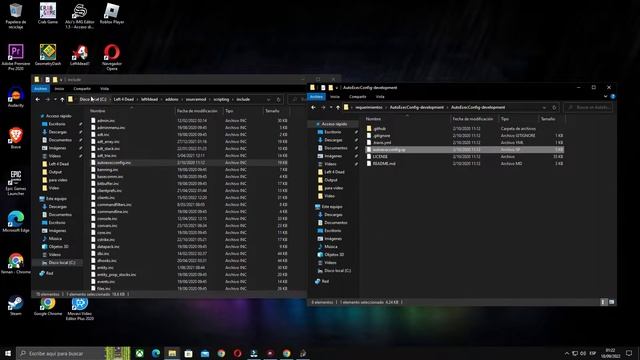Select README.md file in right window
640x360 pixels.
coord(464,164)
